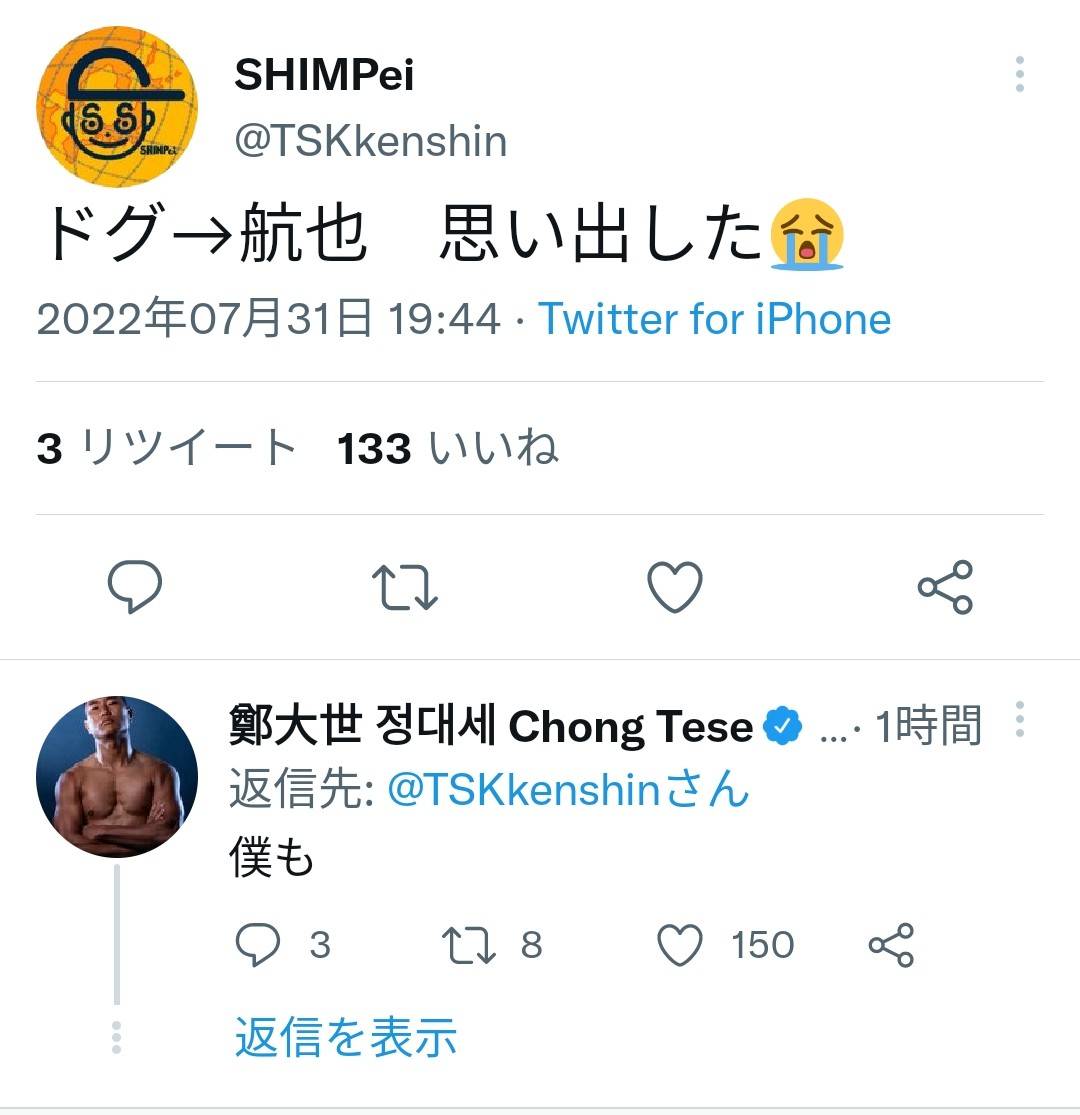Image resolution: width=1080 pixels, height=1115 pixels.
Task: View the 133 likes list
Action: 447,449
